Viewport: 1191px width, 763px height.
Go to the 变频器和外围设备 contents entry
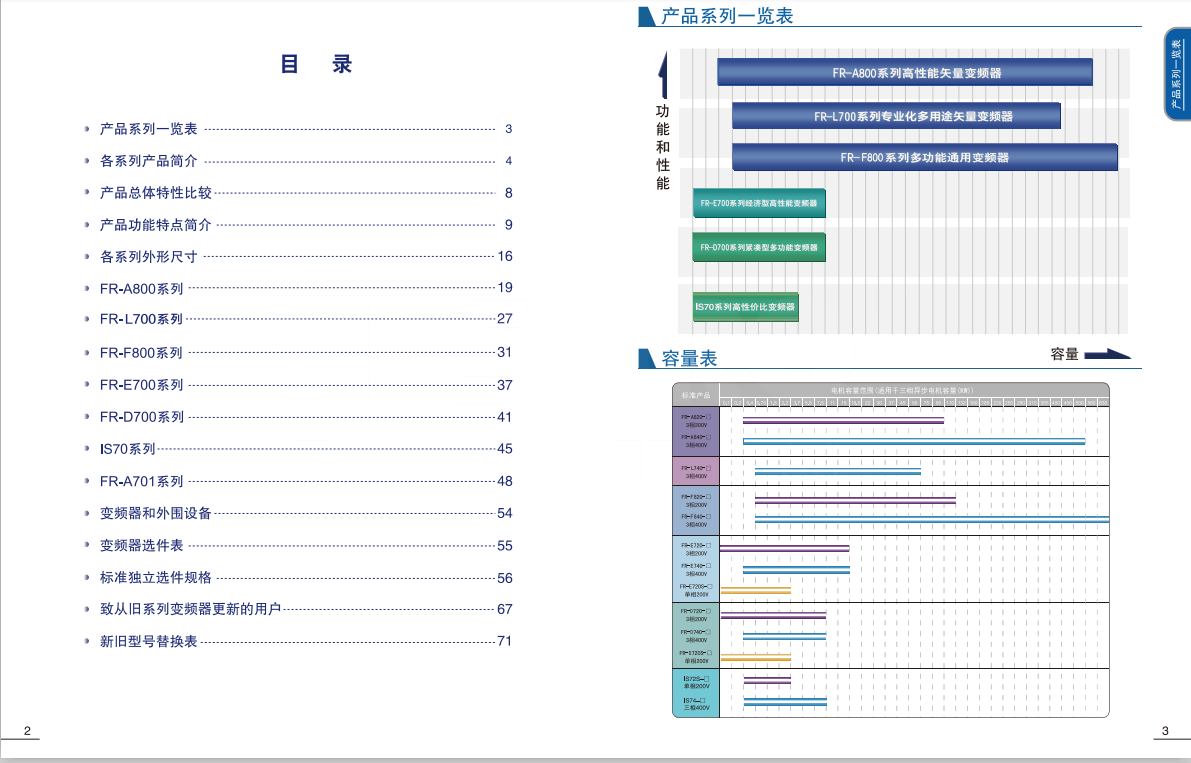(x=299, y=513)
